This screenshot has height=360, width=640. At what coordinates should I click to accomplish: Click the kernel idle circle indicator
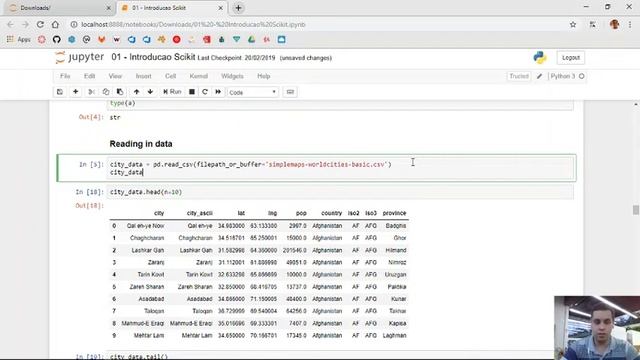(x=582, y=76)
